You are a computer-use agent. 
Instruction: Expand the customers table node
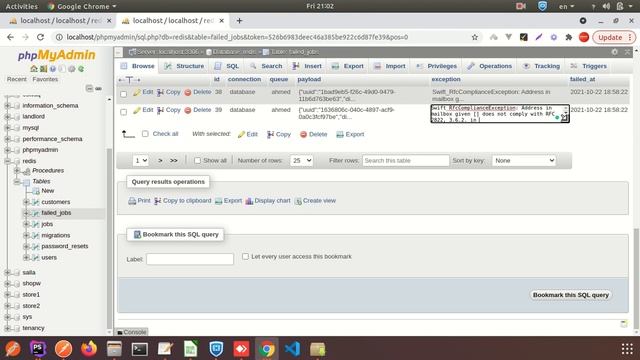click(x=27, y=202)
